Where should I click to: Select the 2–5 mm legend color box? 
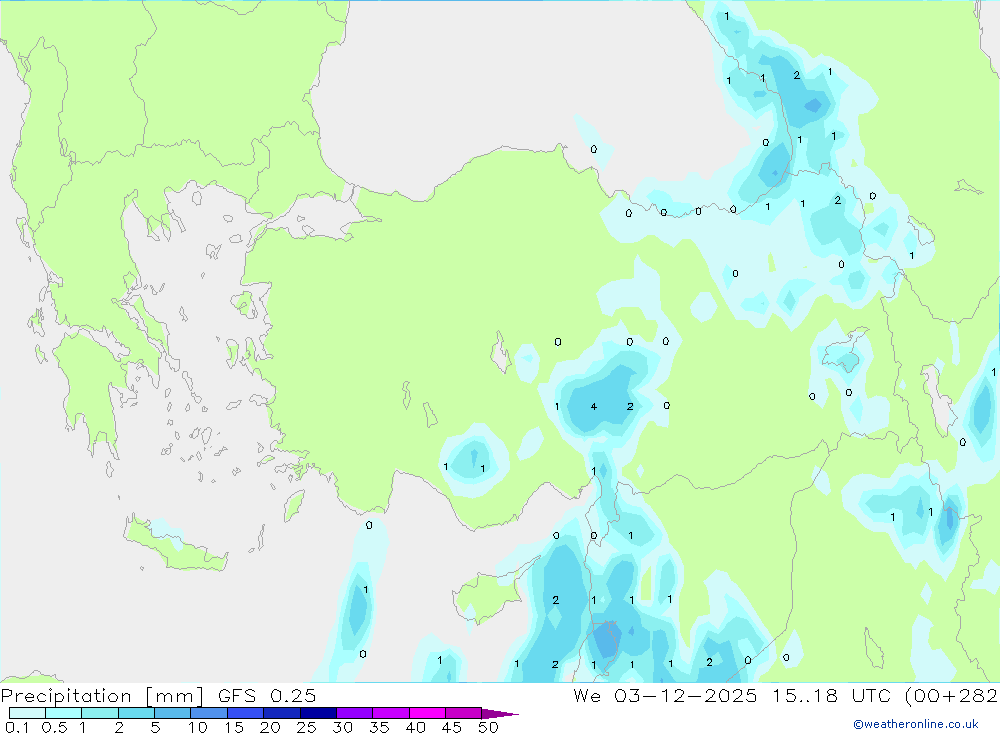pos(136,713)
